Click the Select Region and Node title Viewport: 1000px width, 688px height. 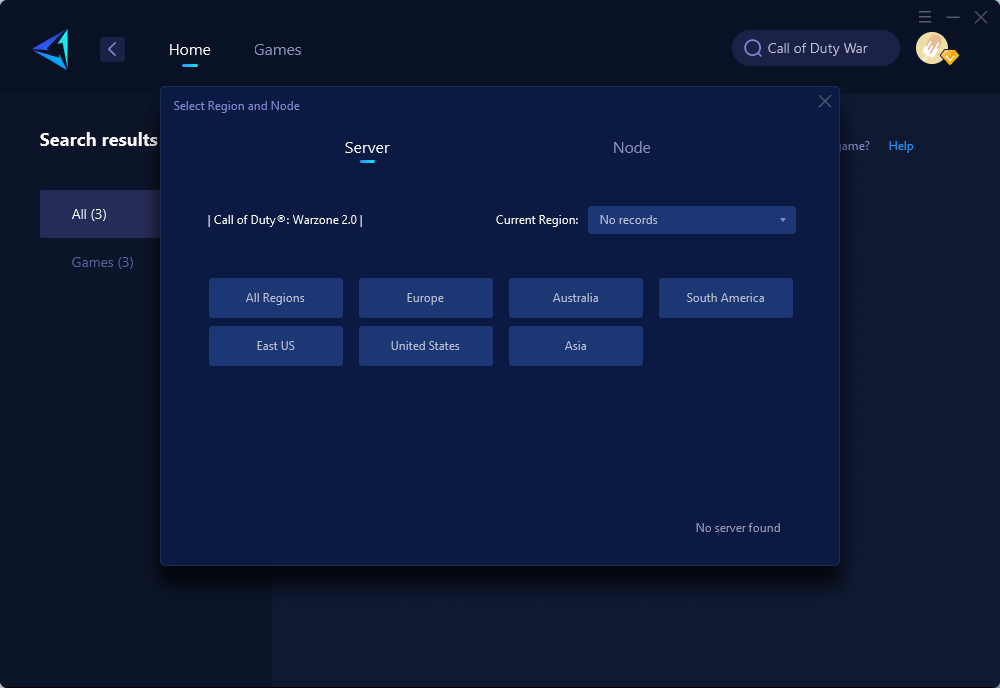pos(237,106)
